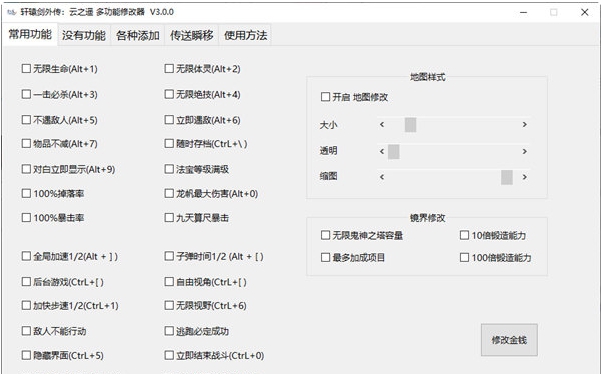The image size is (602, 374).
Task: Check 后台游戏(Ctrl+[) option
Action: 26,282
